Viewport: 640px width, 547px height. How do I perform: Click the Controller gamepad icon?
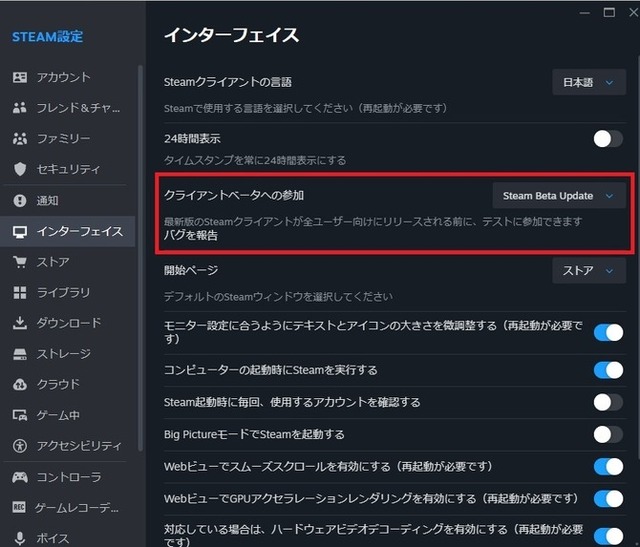pos(19,477)
